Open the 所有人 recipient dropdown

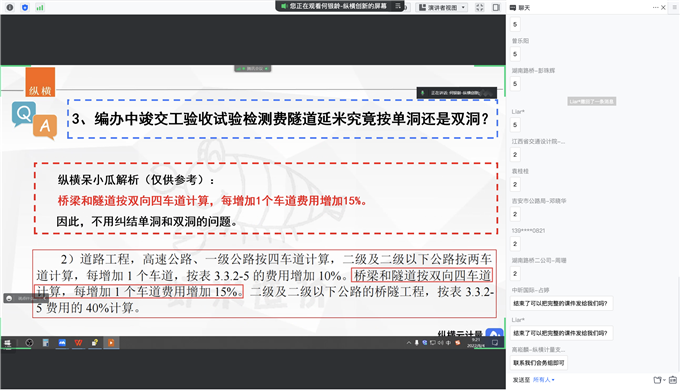click(543, 380)
